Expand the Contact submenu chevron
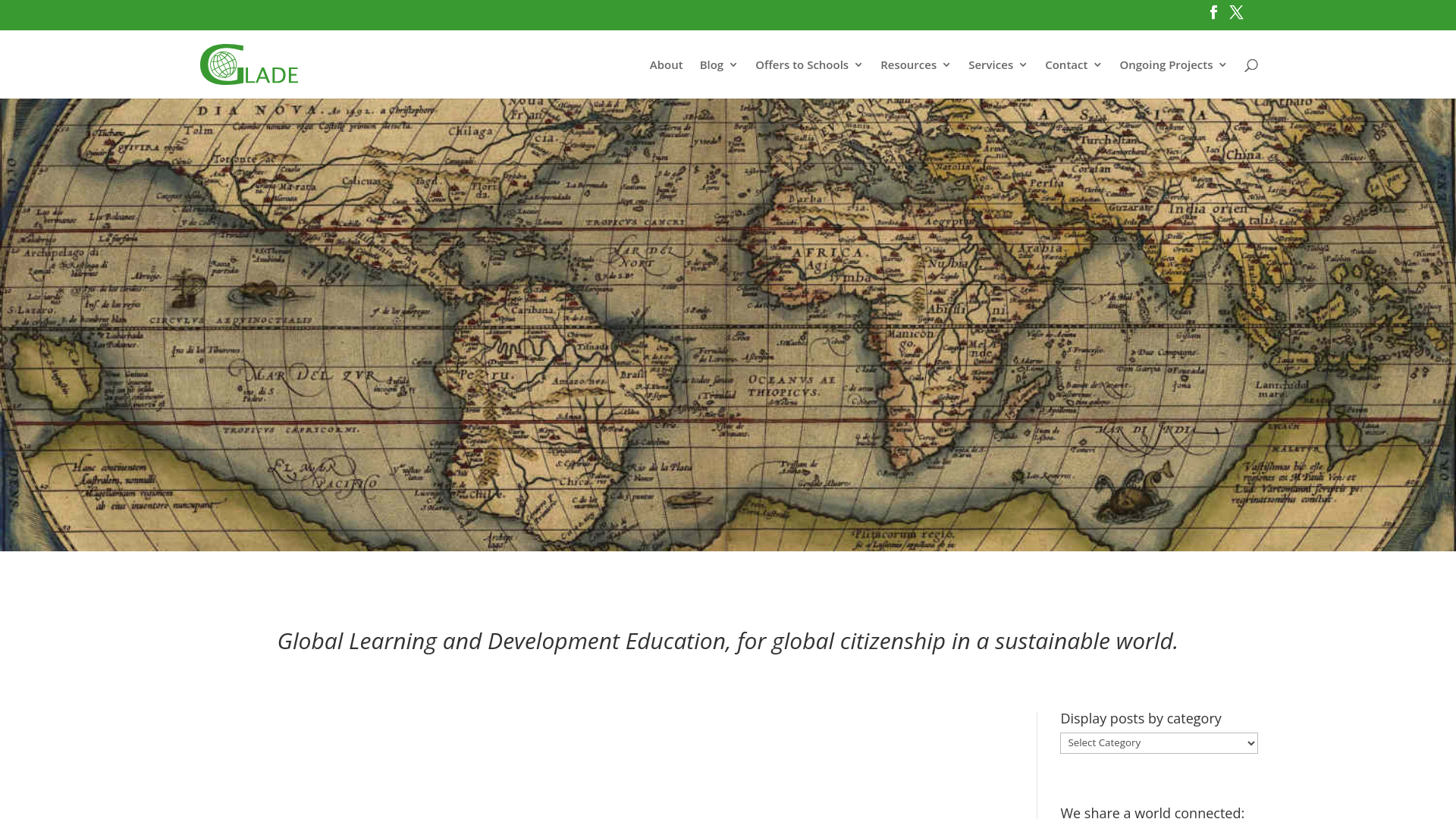This screenshot has height=819, width=1456. pyautogui.click(x=1097, y=65)
